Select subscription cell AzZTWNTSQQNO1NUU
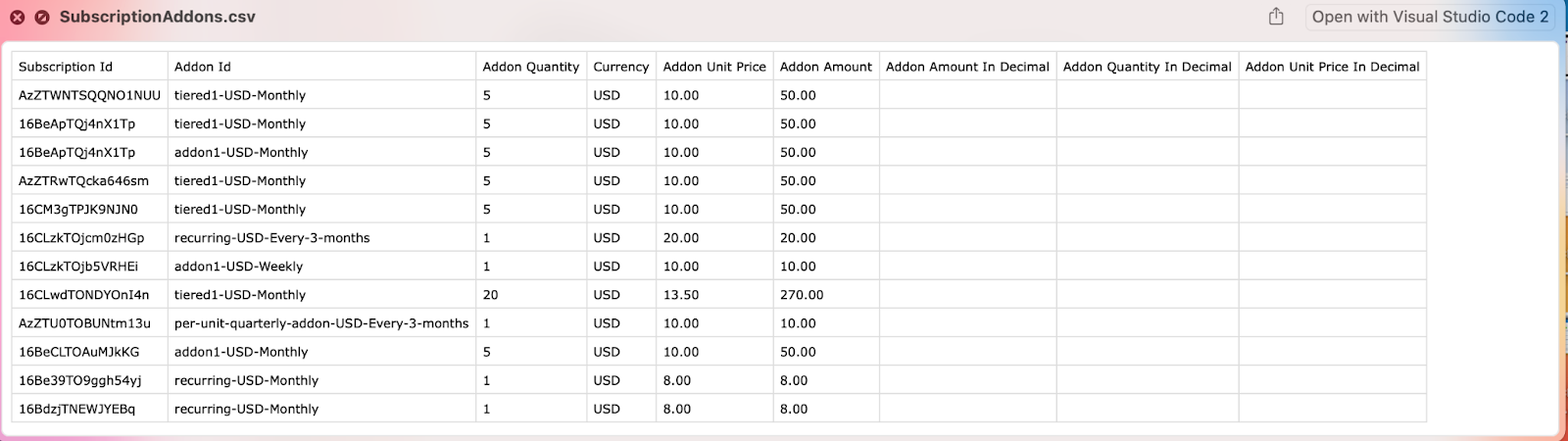Viewport: 1568px width, 441px height. (x=89, y=95)
